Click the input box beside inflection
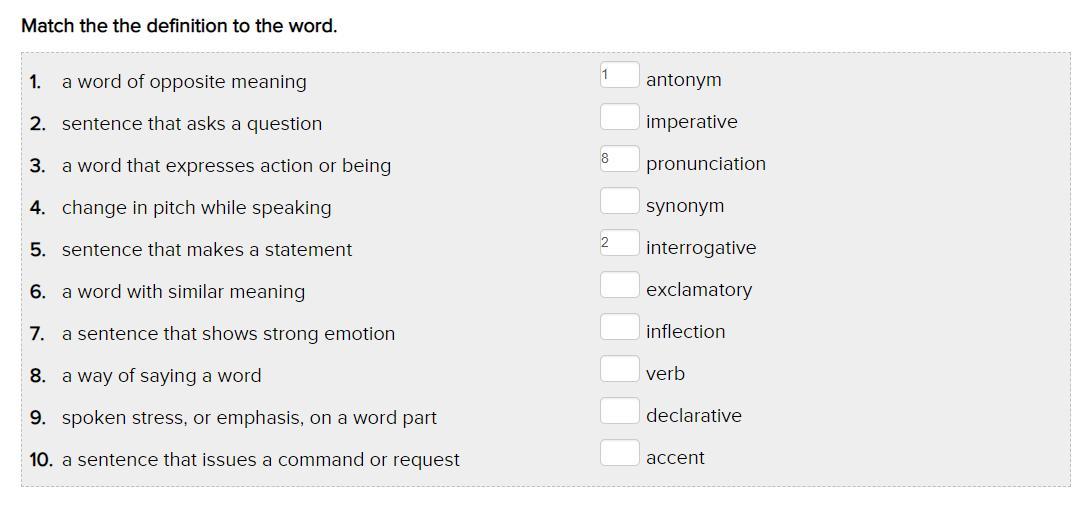 619,328
